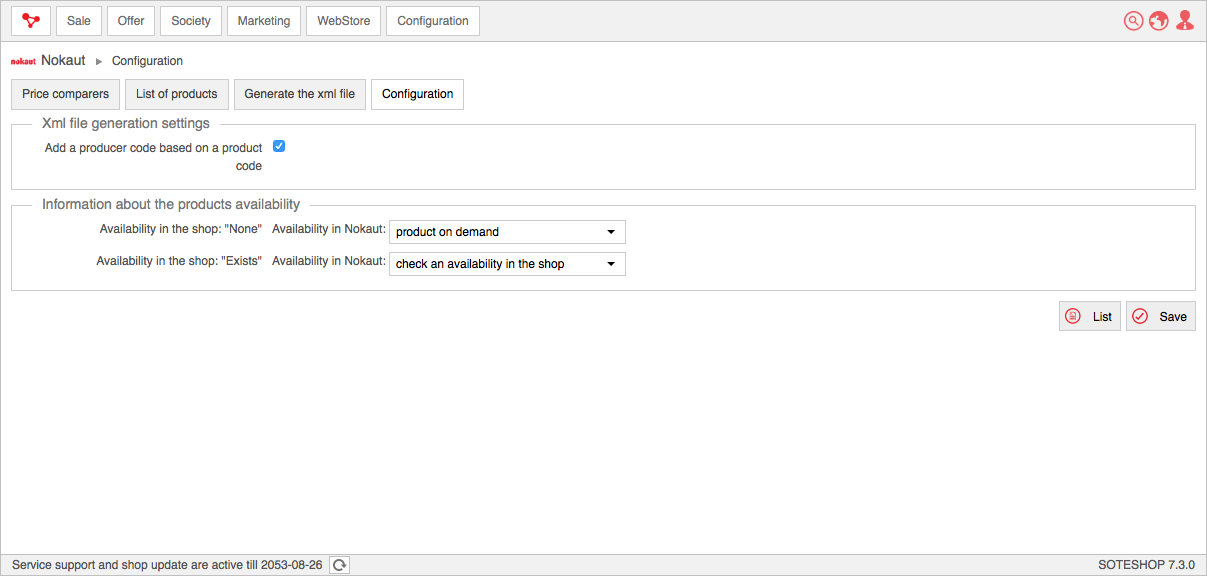
Task: Open the Marketing menu
Action: (264, 21)
